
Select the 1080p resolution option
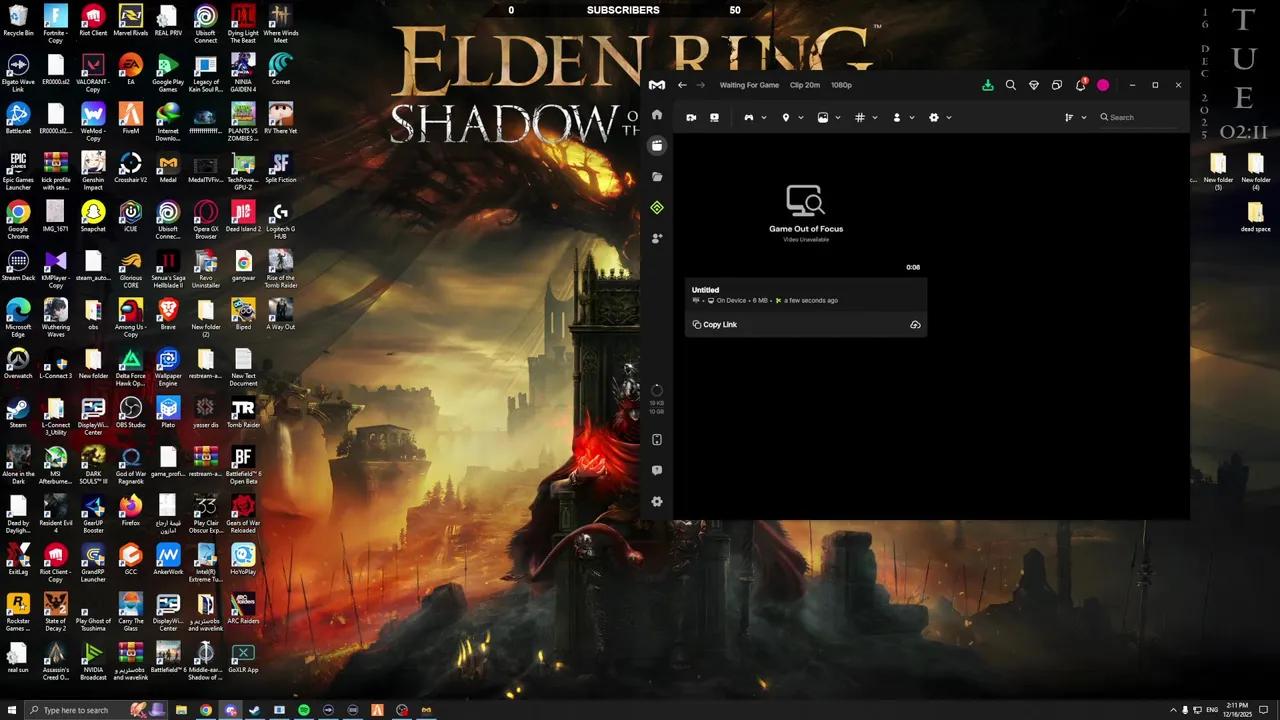coord(841,85)
